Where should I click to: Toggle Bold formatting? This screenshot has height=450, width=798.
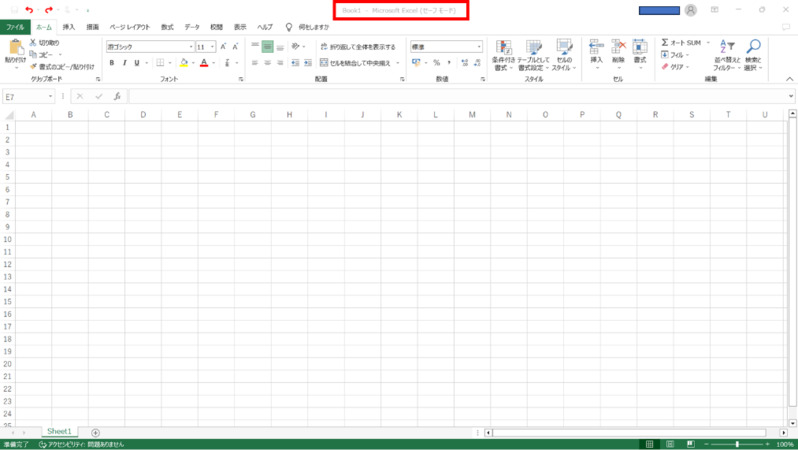[x=112, y=63]
